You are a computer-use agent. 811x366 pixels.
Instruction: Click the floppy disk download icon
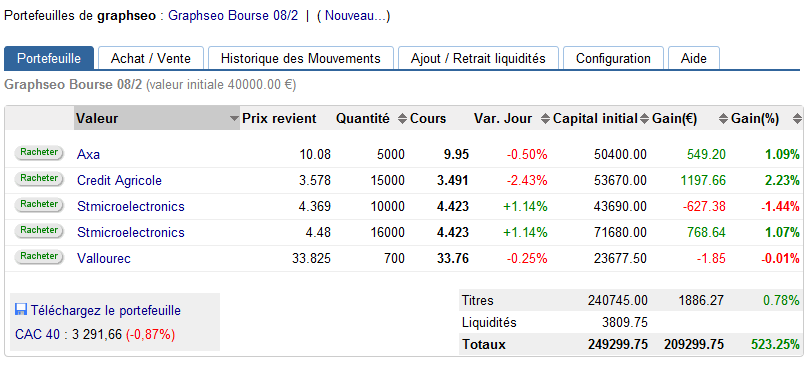pos(21,310)
